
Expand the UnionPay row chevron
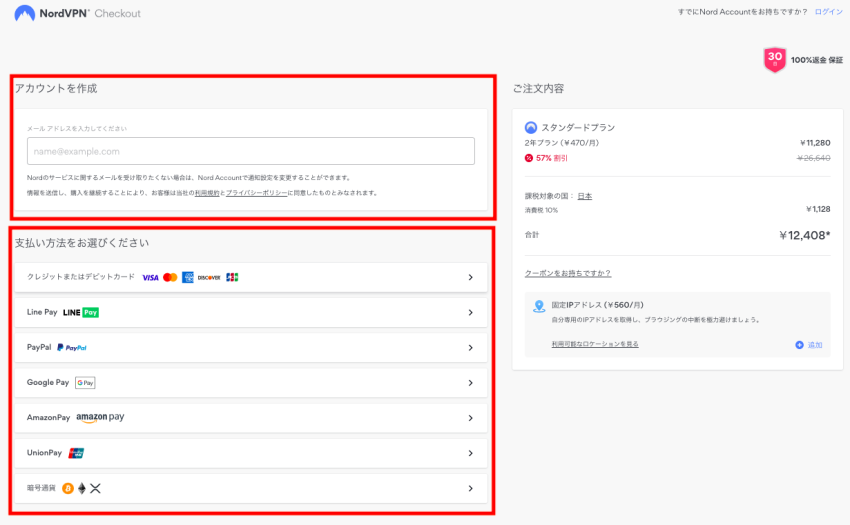click(x=471, y=453)
